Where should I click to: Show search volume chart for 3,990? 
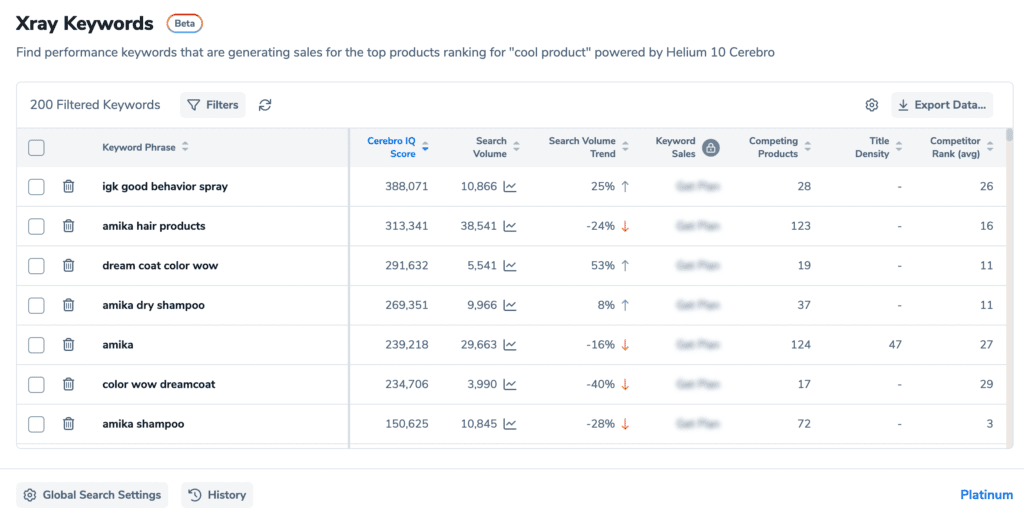510,384
